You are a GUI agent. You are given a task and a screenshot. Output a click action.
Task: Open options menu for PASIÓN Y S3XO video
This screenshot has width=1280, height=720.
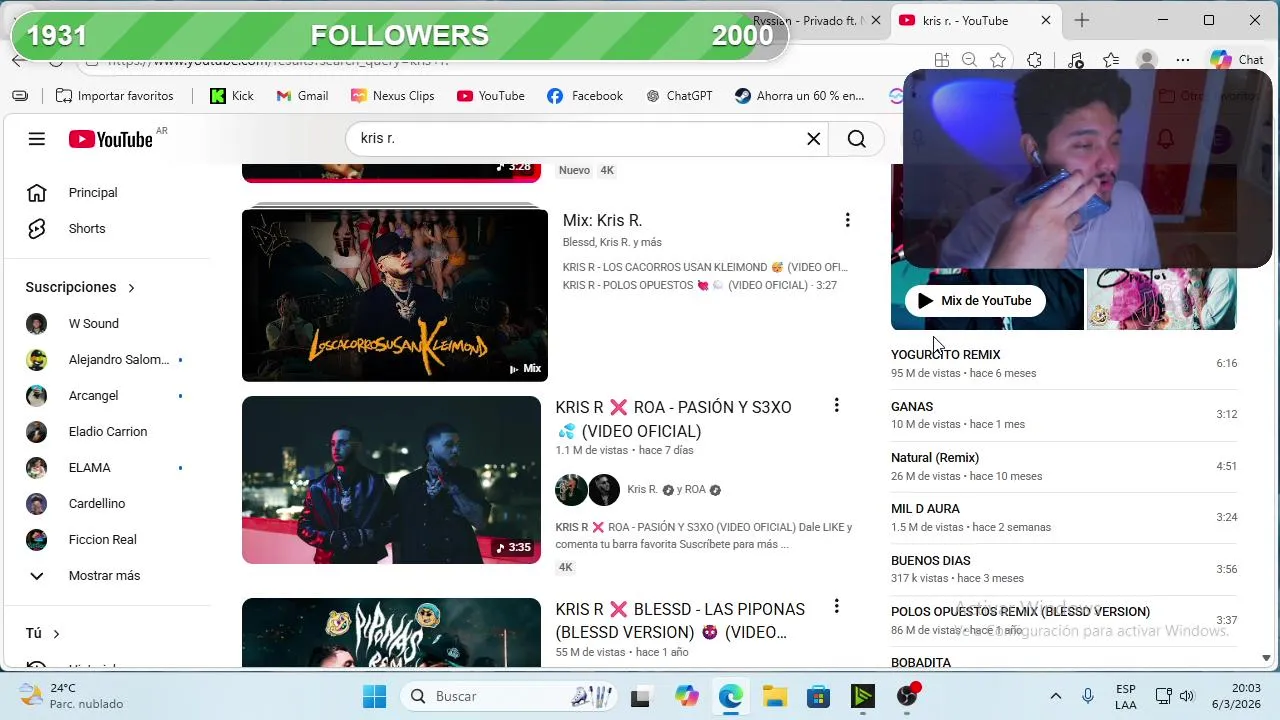point(836,405)
